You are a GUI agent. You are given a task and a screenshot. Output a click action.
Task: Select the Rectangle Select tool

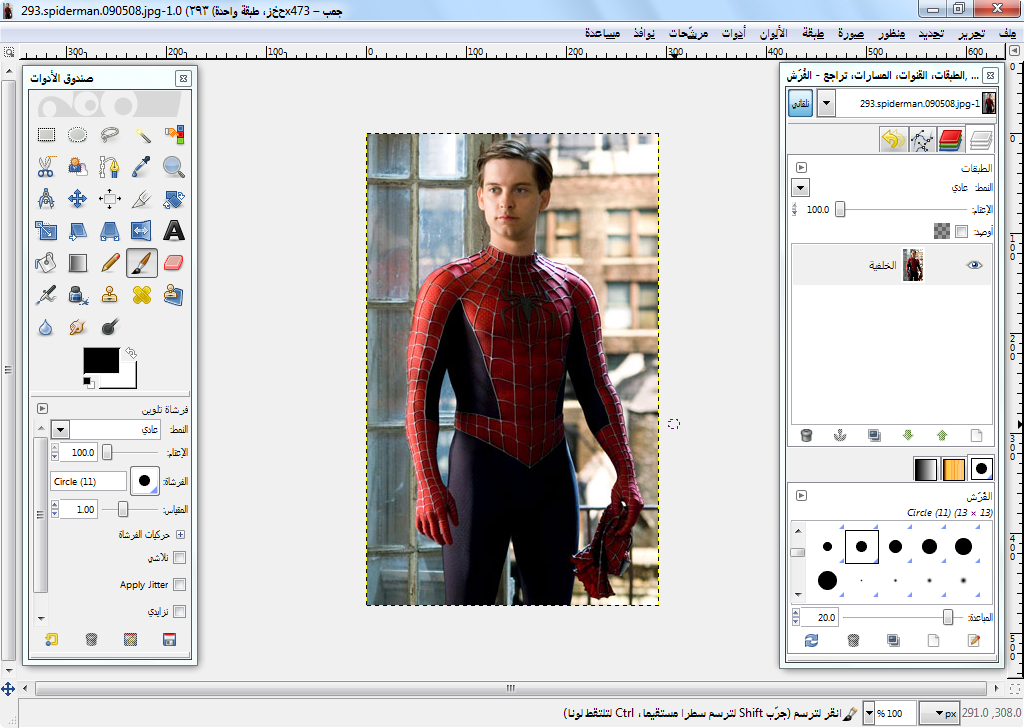pos(46,135)
